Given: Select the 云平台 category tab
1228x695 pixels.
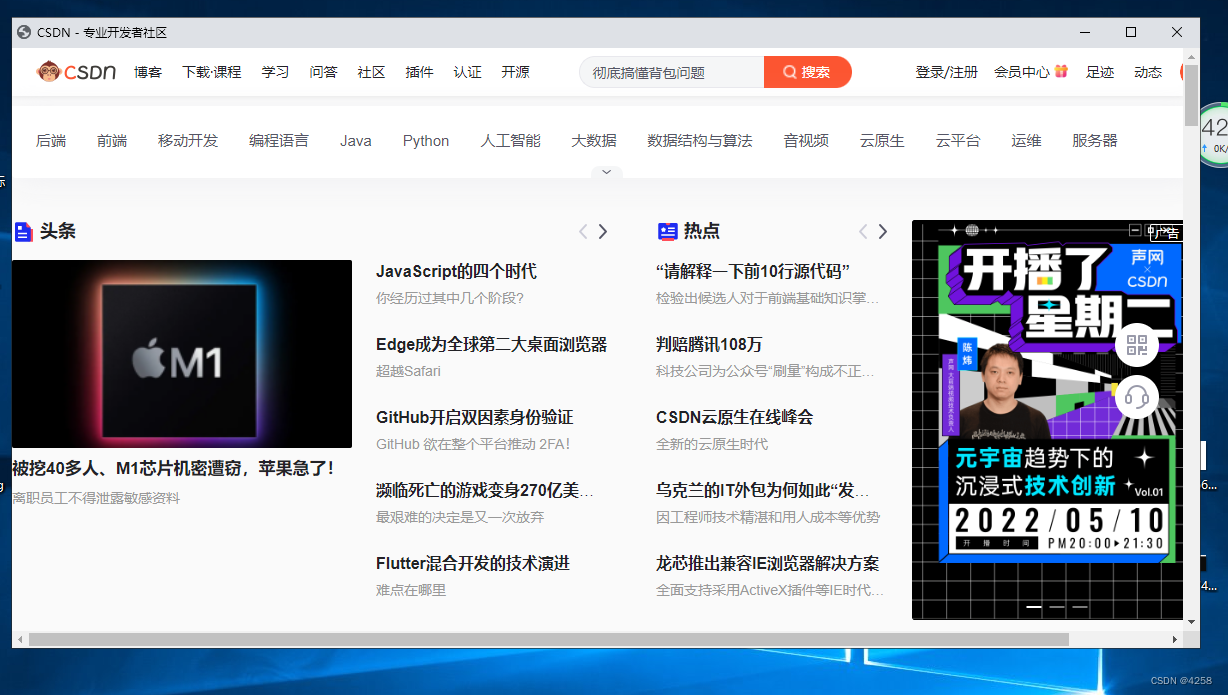Looking at the screenshot, I should [958, 141].
